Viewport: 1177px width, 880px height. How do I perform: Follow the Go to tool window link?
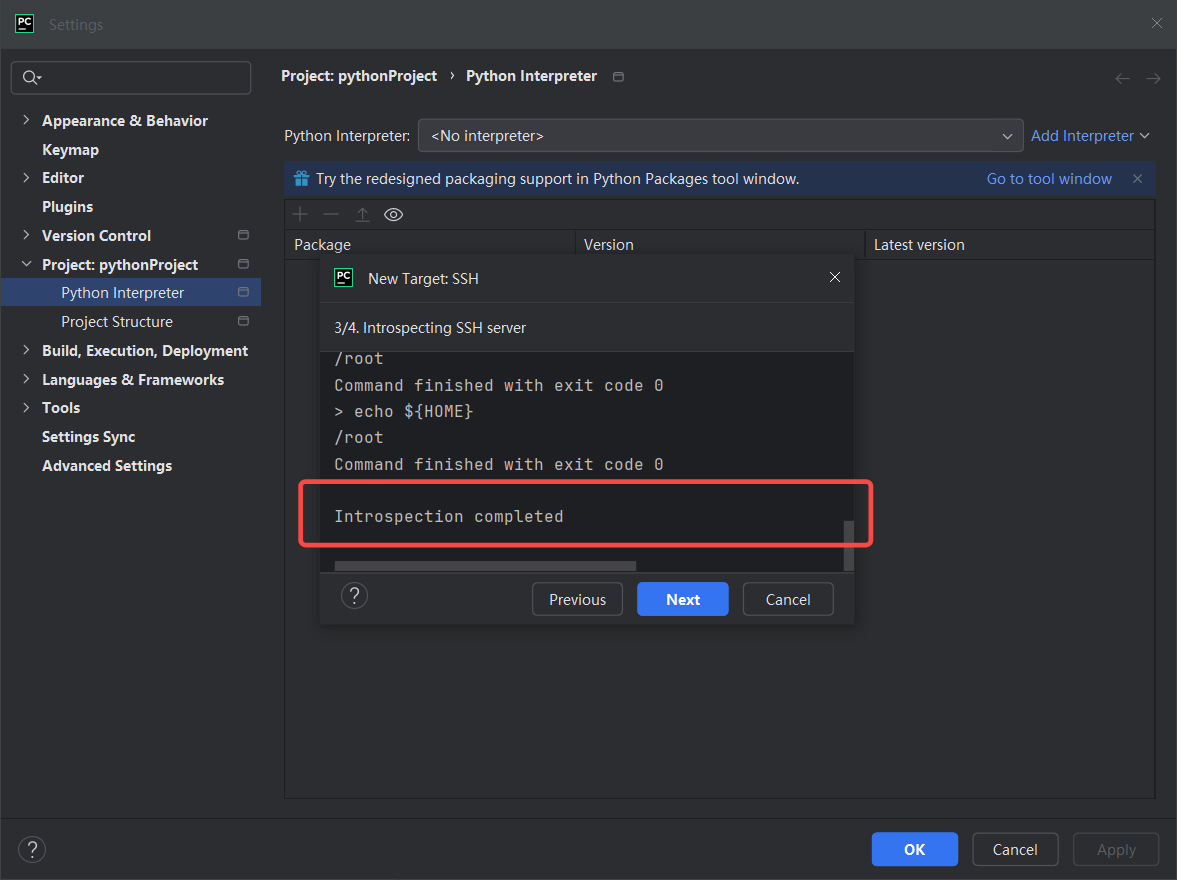pyautogui.click(x=1049, y=179)
